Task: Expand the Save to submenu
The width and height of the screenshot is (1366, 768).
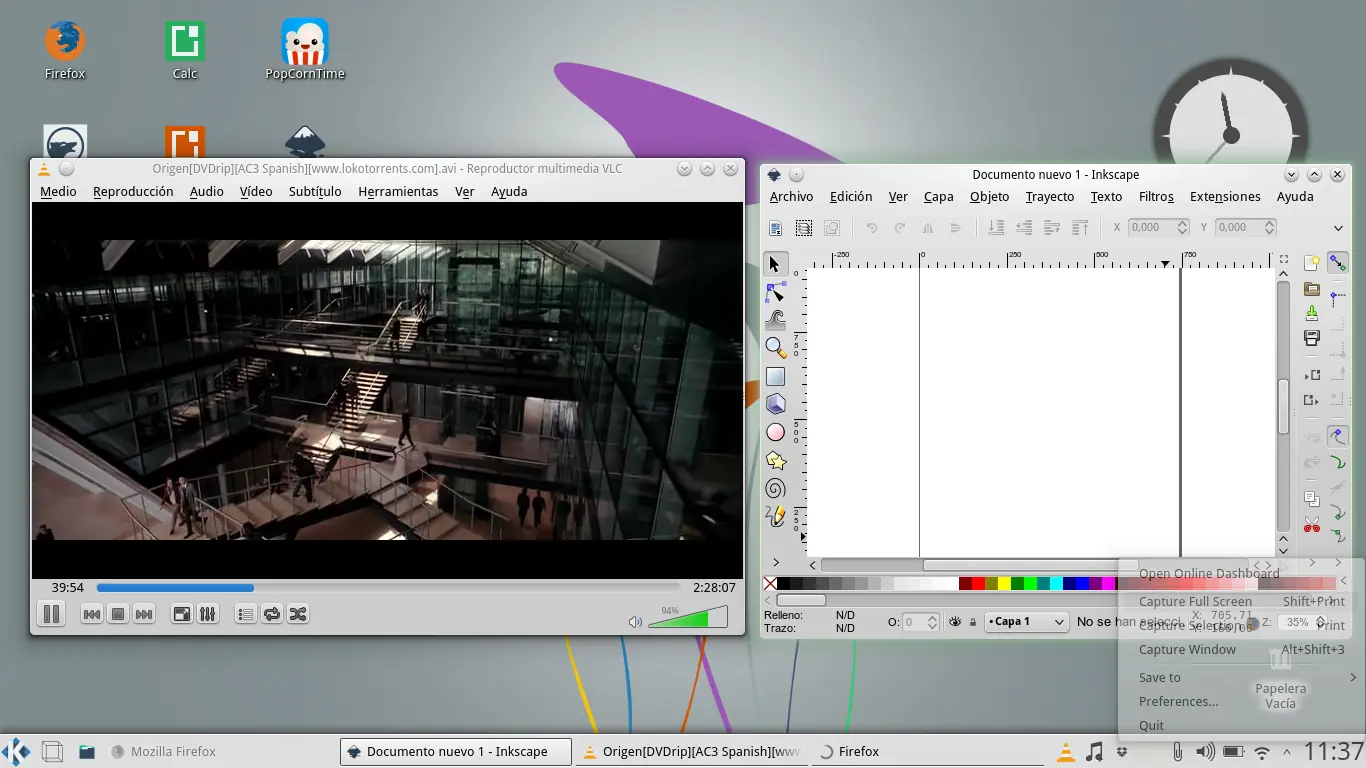Action: pos(1247,677)
